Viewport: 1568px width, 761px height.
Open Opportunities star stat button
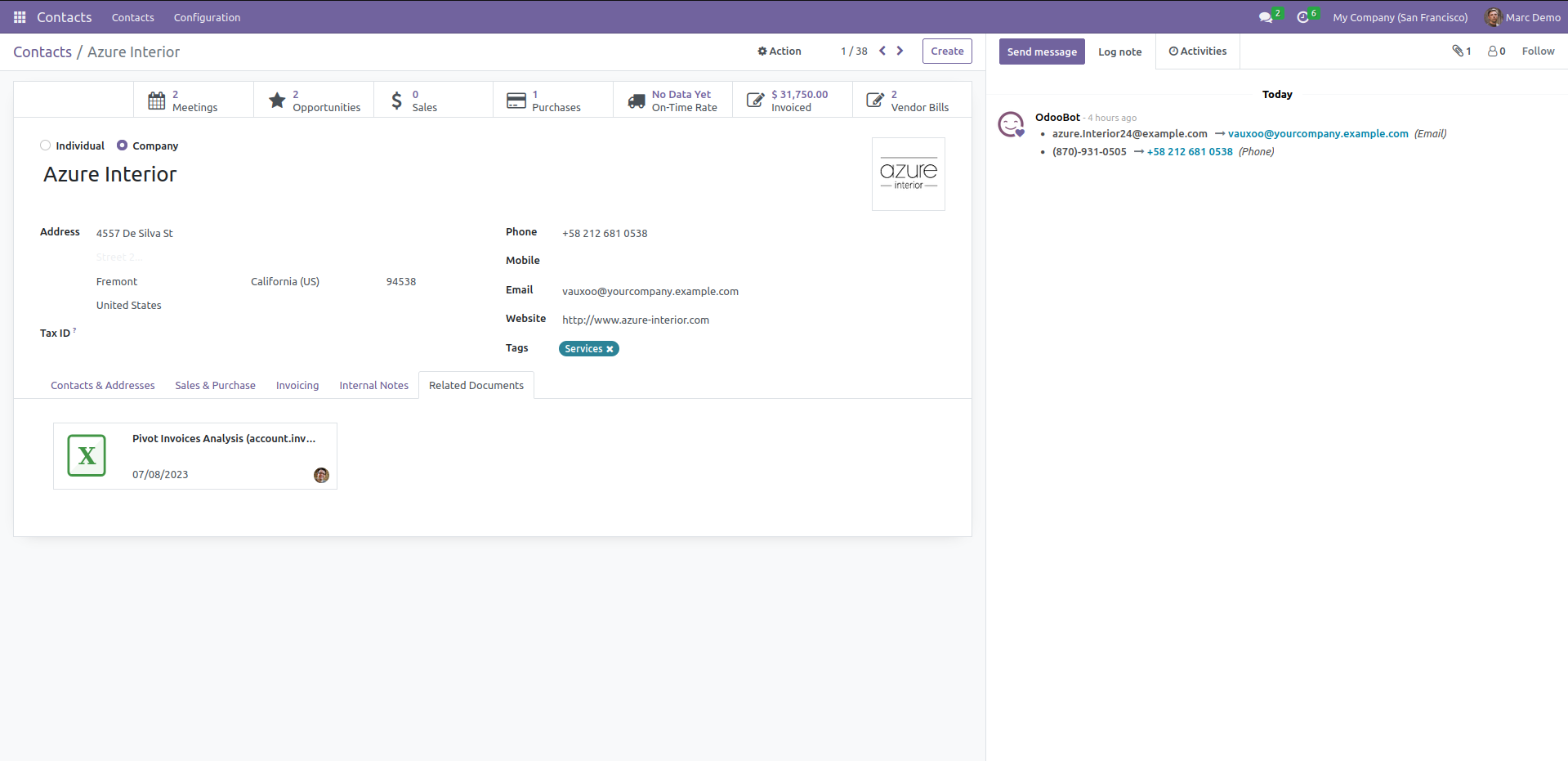pyautogui.click(x=314, y=101)
